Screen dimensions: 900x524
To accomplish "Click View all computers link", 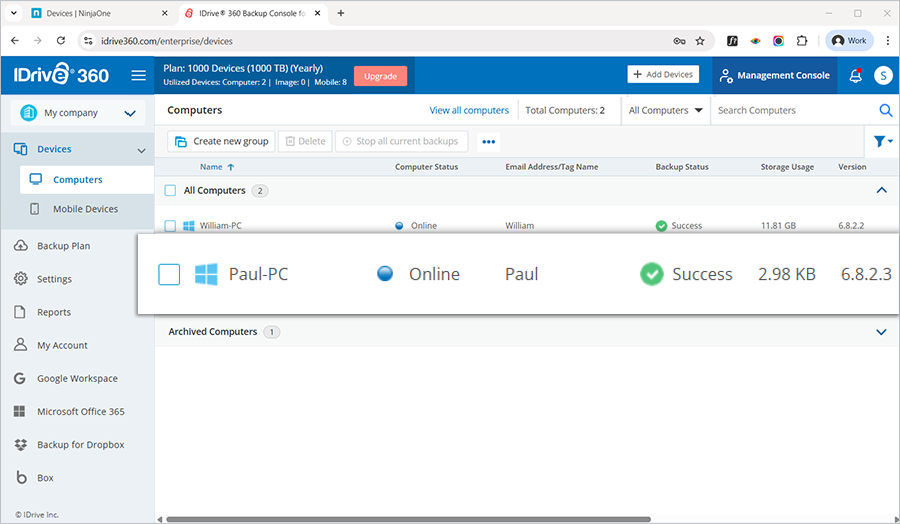I will click(469, 110).
